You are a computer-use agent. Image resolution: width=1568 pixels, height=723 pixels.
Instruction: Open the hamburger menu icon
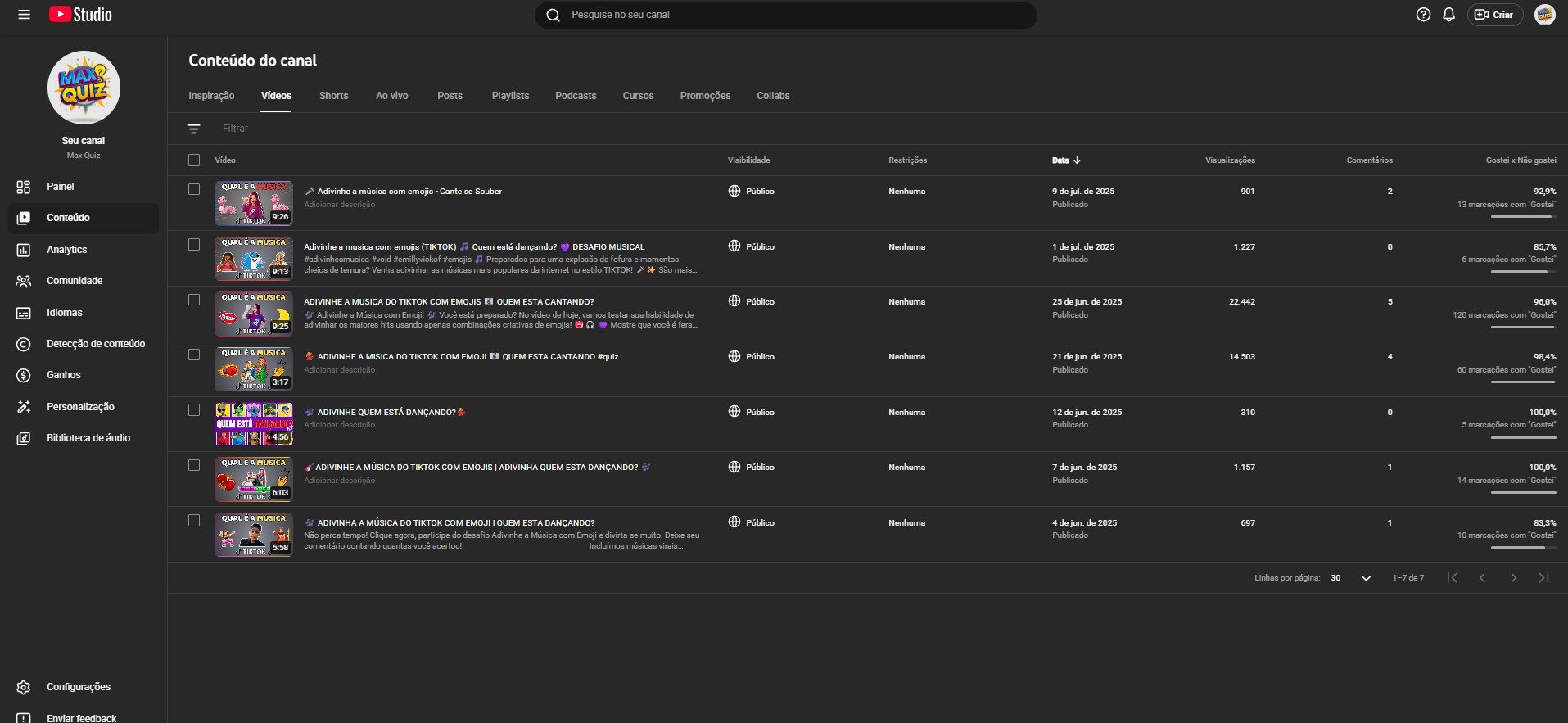click(x=24, y=15)
